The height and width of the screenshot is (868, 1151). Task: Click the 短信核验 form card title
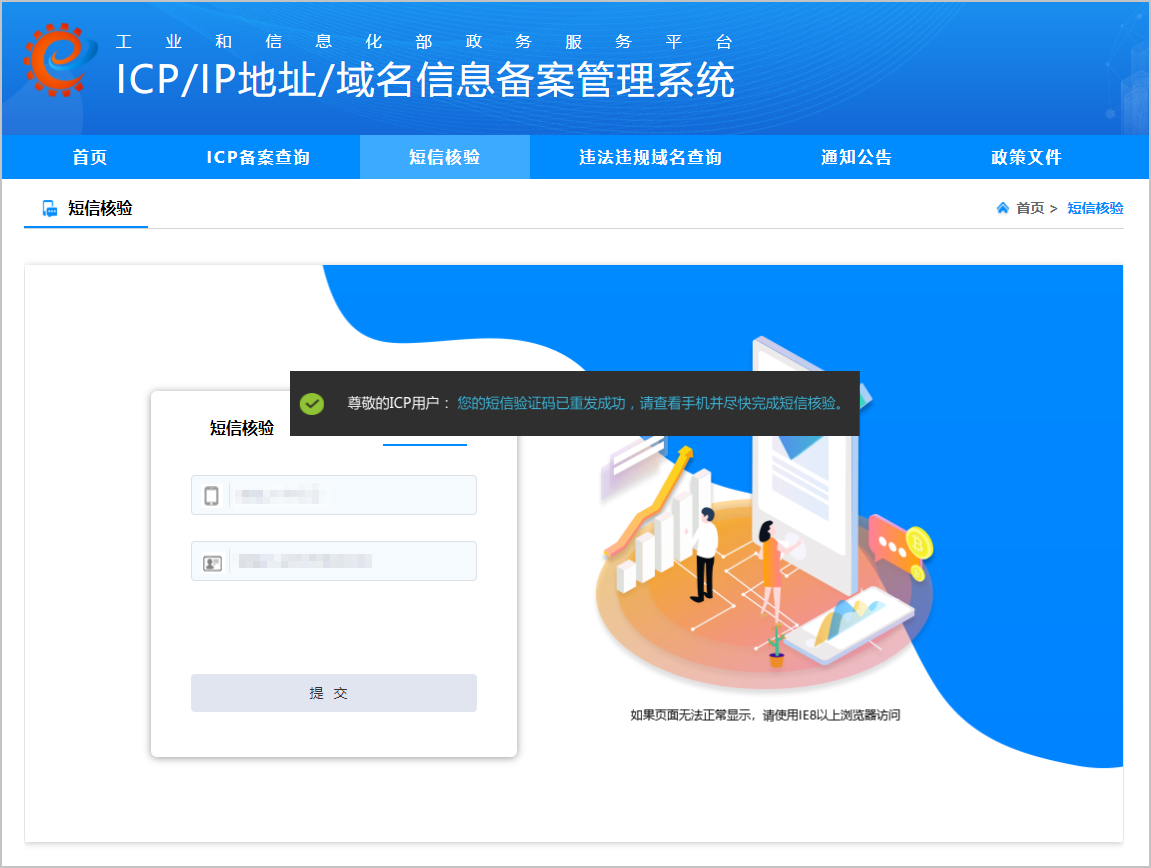242,428
